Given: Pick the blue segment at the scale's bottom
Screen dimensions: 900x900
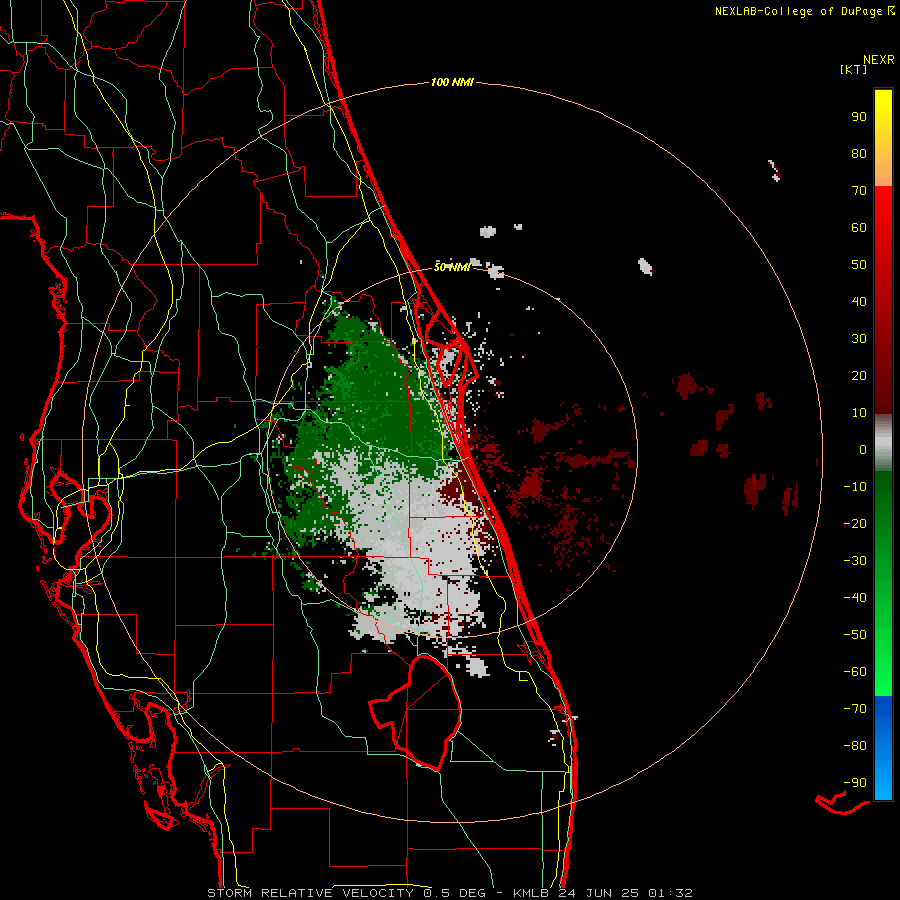Looking at the screenshot, I should (x=883, y=748).
